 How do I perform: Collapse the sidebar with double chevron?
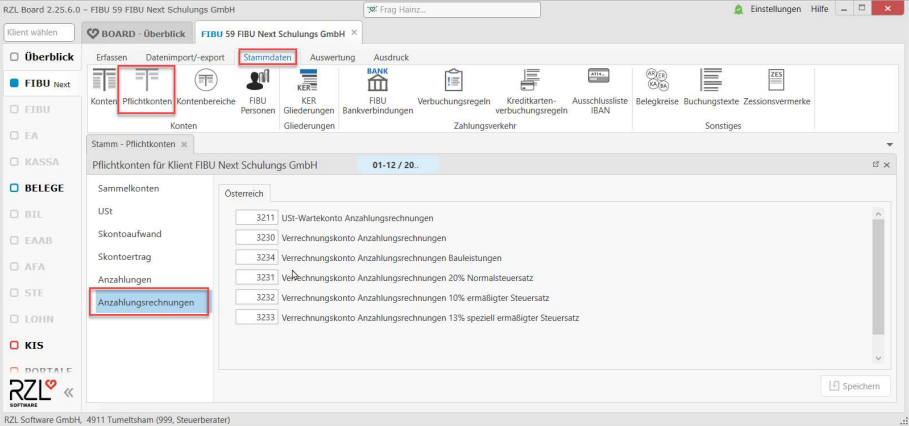pos(68,393)
